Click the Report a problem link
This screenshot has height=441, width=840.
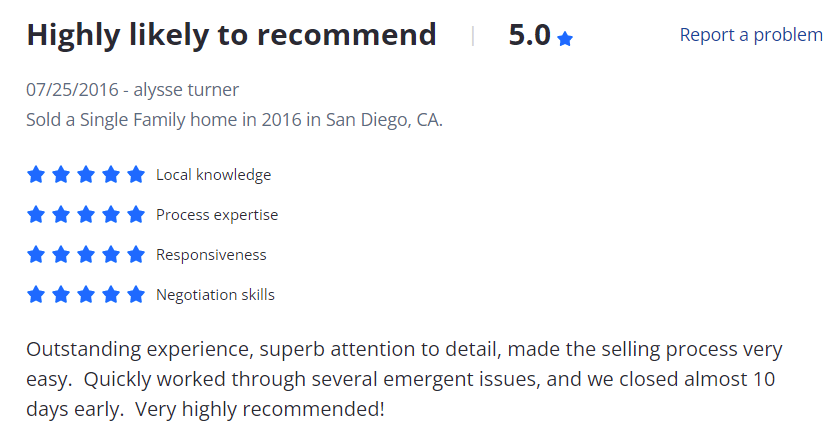[x=751, y=35]
